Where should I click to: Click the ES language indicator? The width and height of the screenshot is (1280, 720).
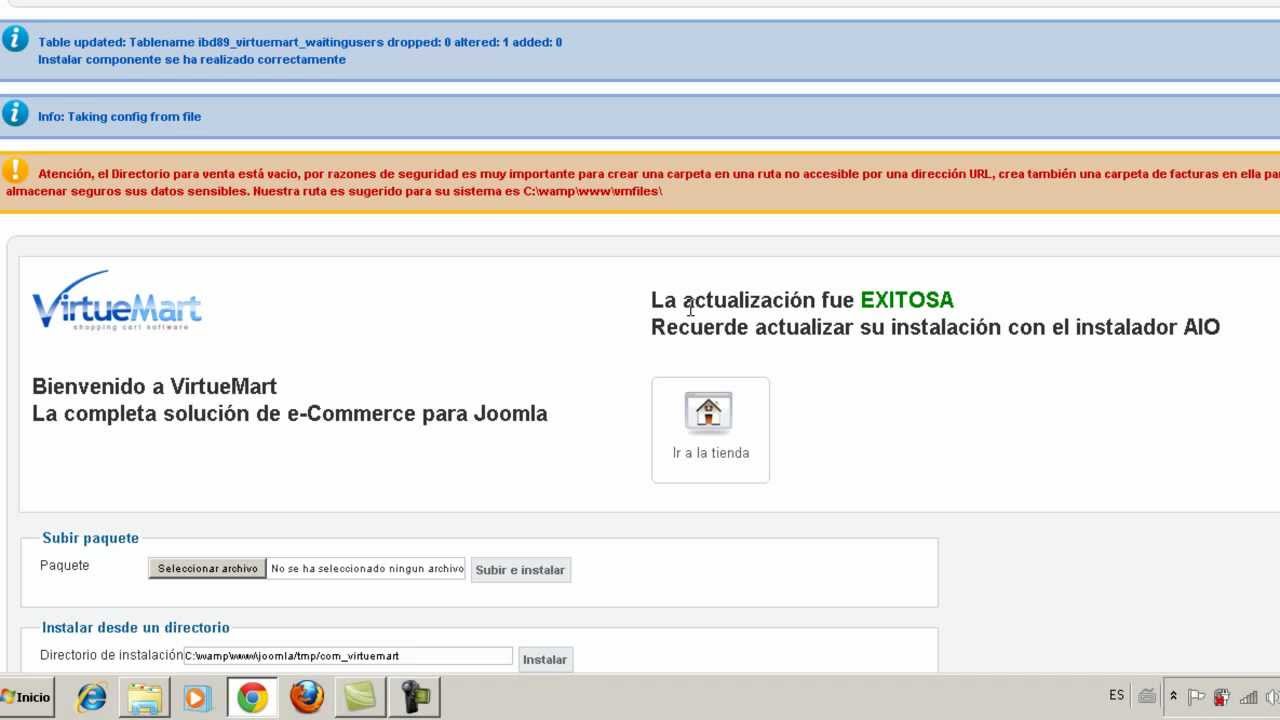(1116, 695)
